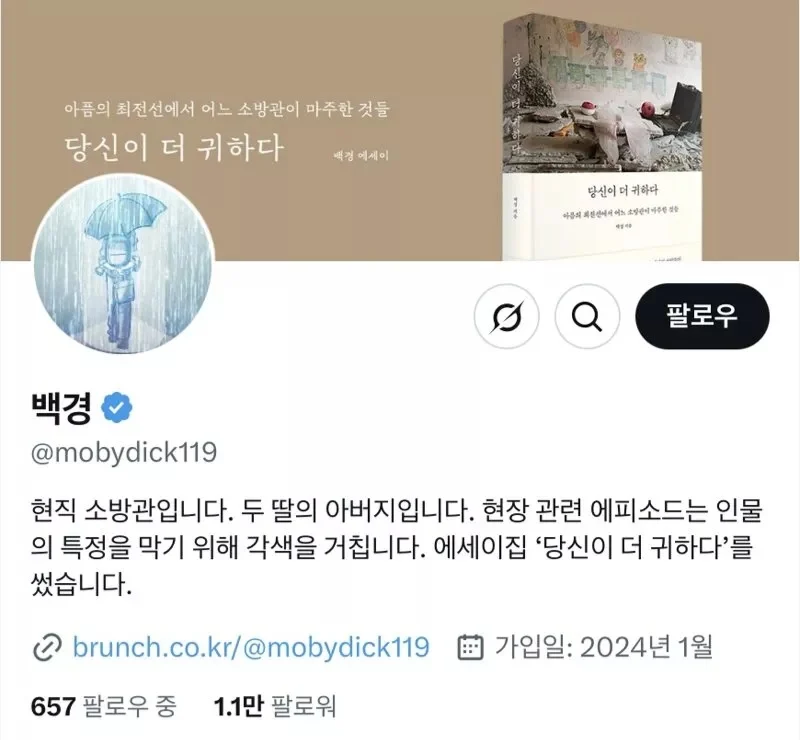This screenshot has height=740, width=800.
Task: Click the @mobydick119 handle text
Action: [124, 452]
